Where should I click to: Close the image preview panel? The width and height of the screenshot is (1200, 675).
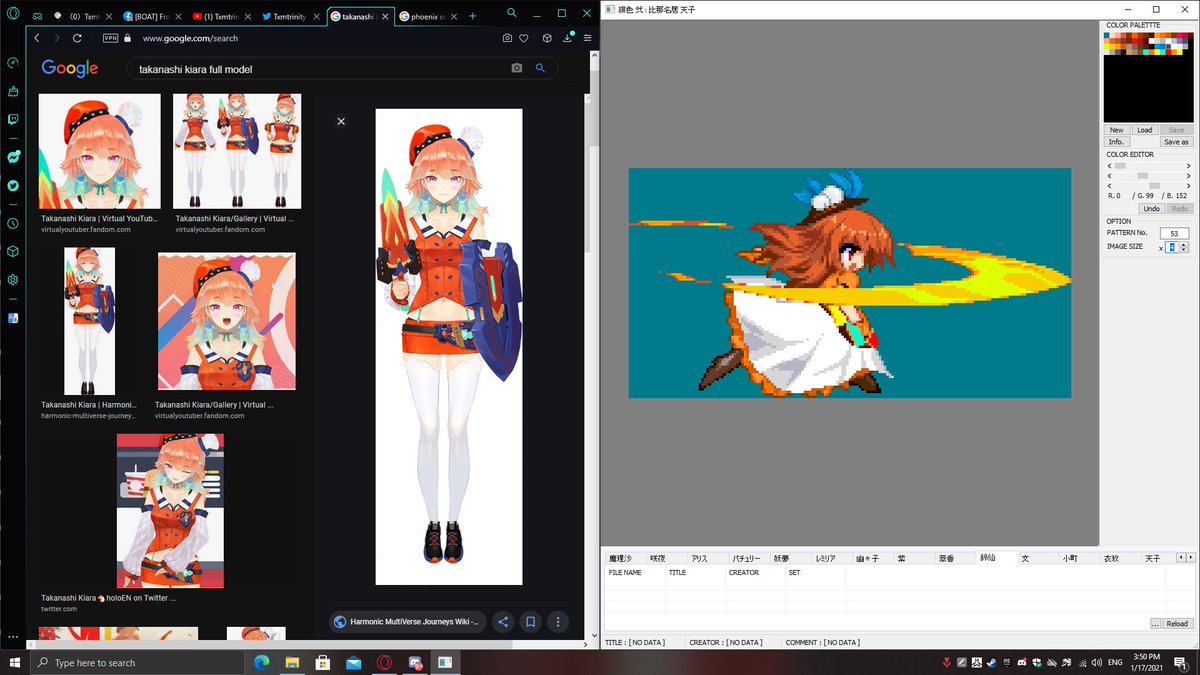click(341, 121)
